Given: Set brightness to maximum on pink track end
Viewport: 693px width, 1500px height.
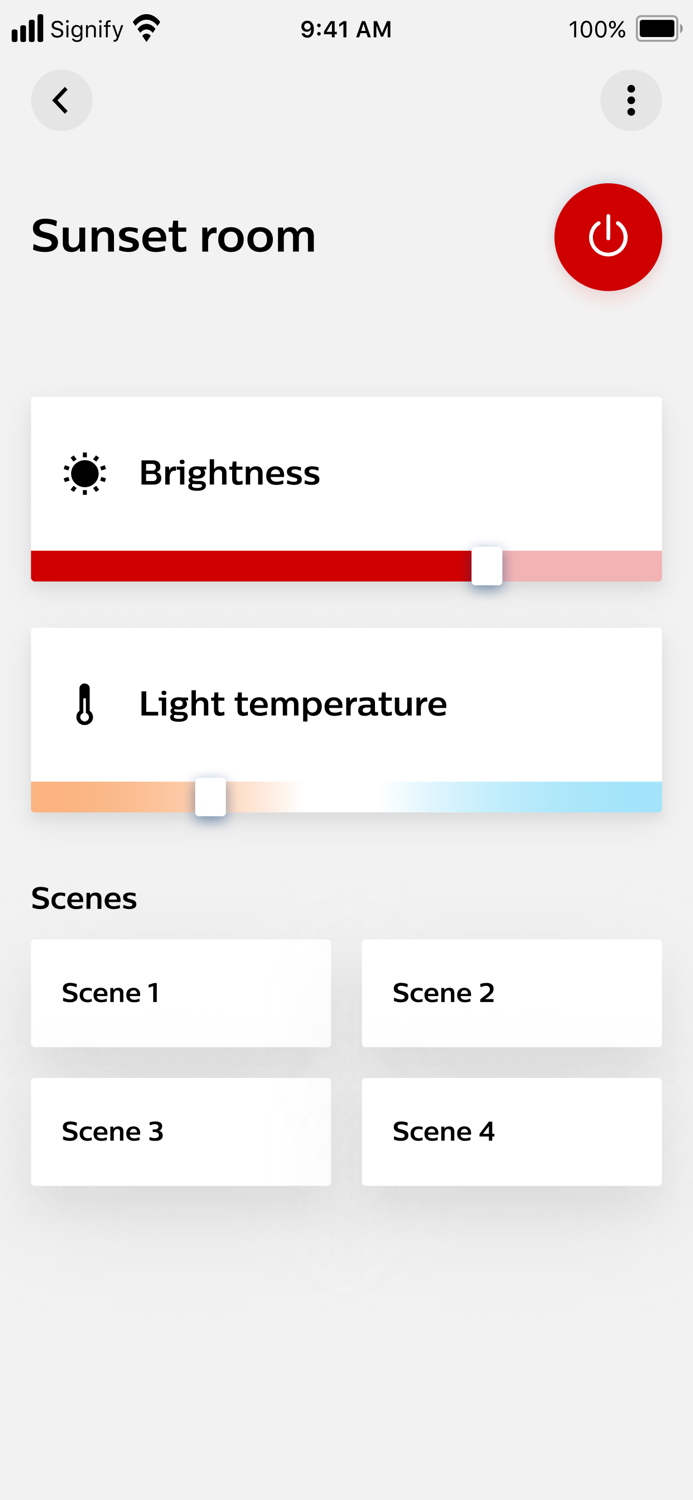Looking at the screenshot, I should click(x=654, y=566).
